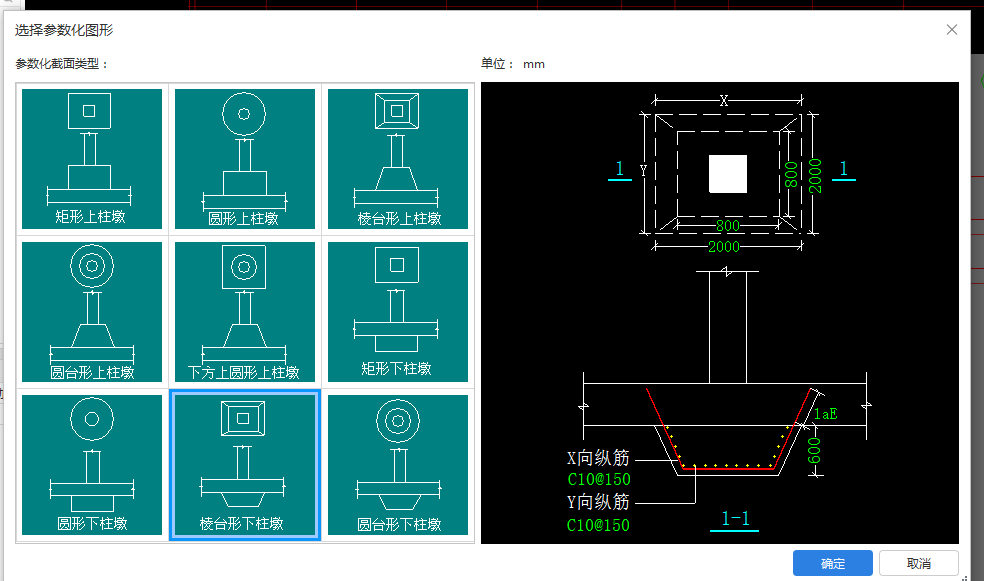
Task: Click the white column square in plan view
Action: pyautogui.click(x=728, y=174)
